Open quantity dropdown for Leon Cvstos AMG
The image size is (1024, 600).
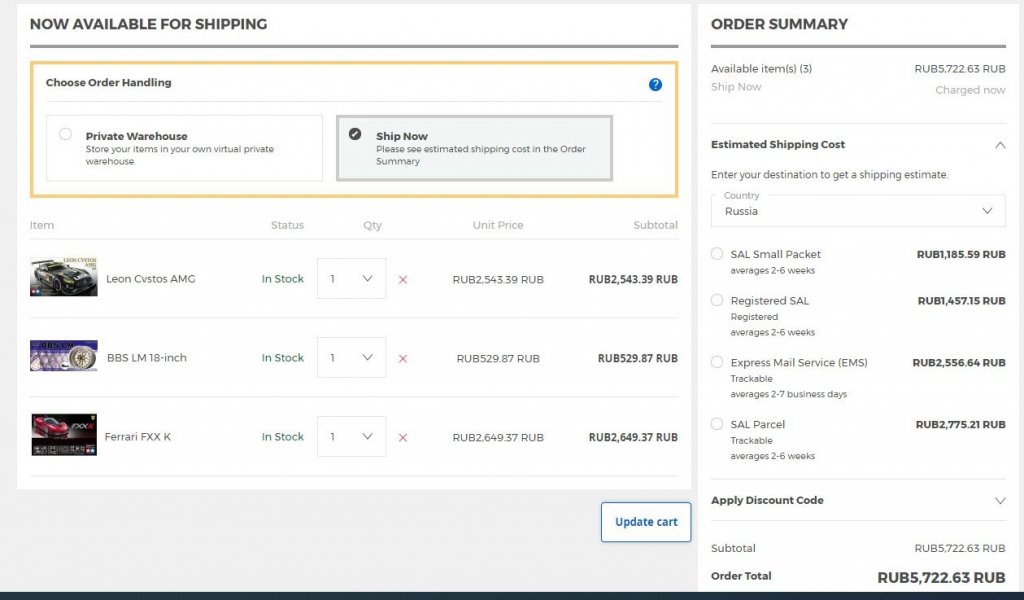(351, 279)
